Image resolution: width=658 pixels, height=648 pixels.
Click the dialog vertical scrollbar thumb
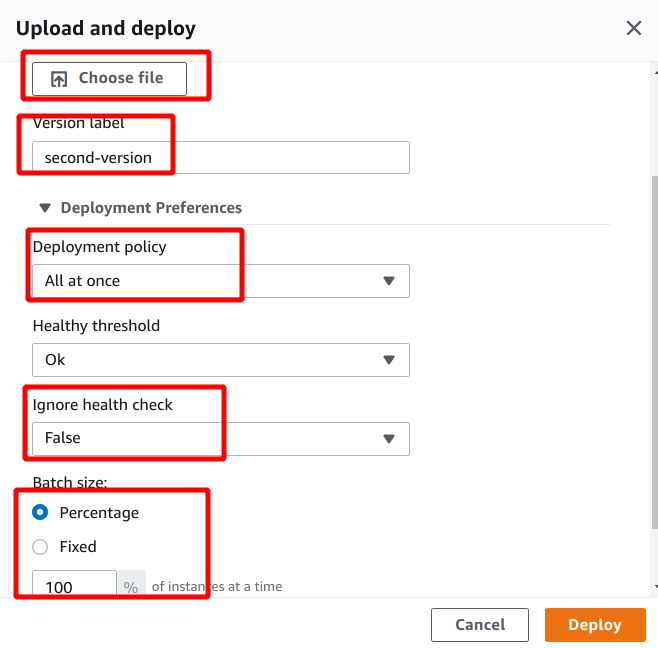pos(655,353)
